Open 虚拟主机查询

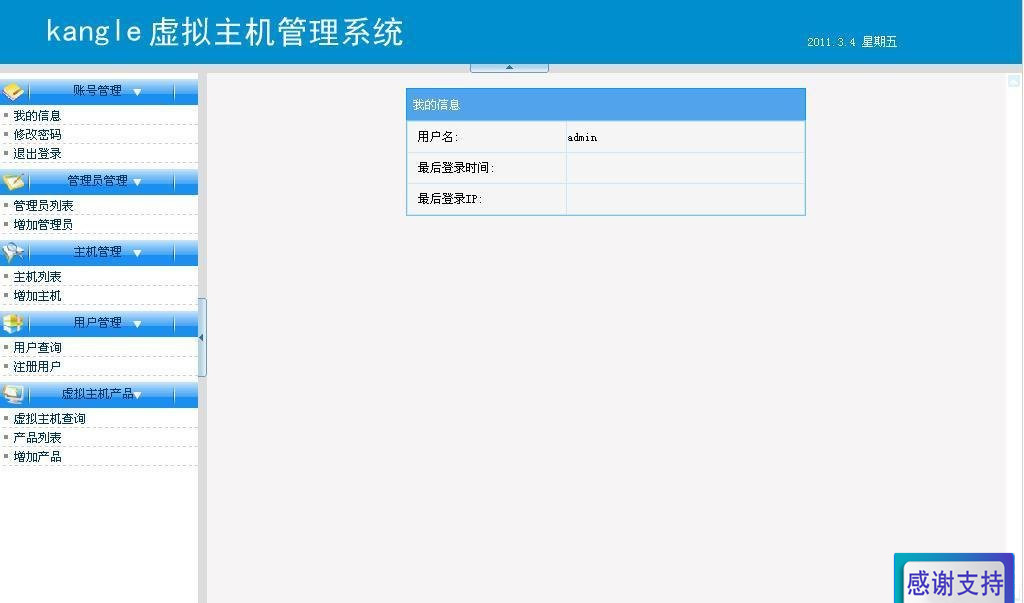coord(50,419)
